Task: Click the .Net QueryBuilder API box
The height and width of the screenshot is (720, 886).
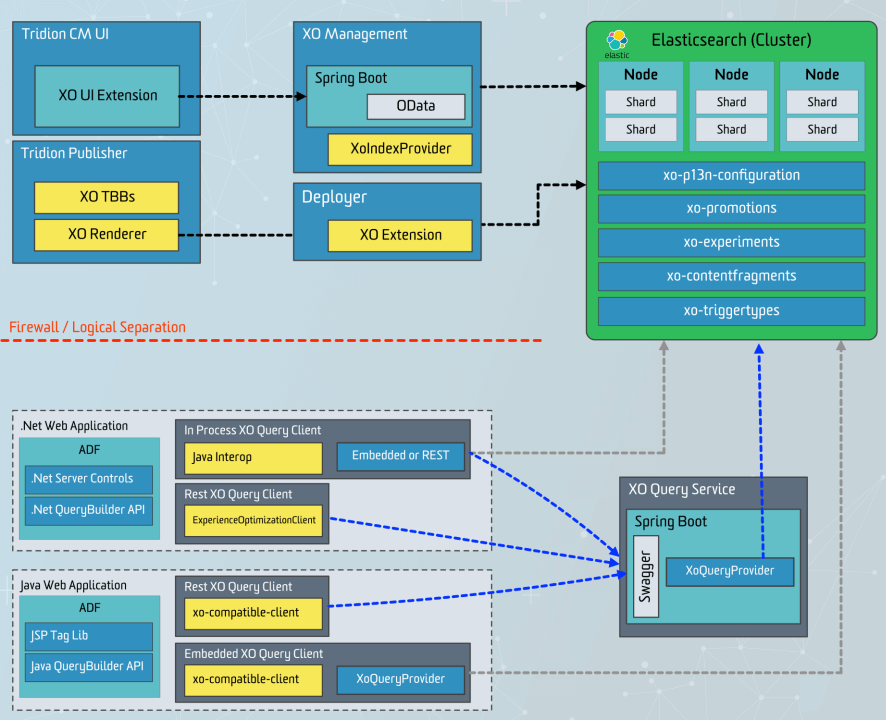Action: coord(89,511)
